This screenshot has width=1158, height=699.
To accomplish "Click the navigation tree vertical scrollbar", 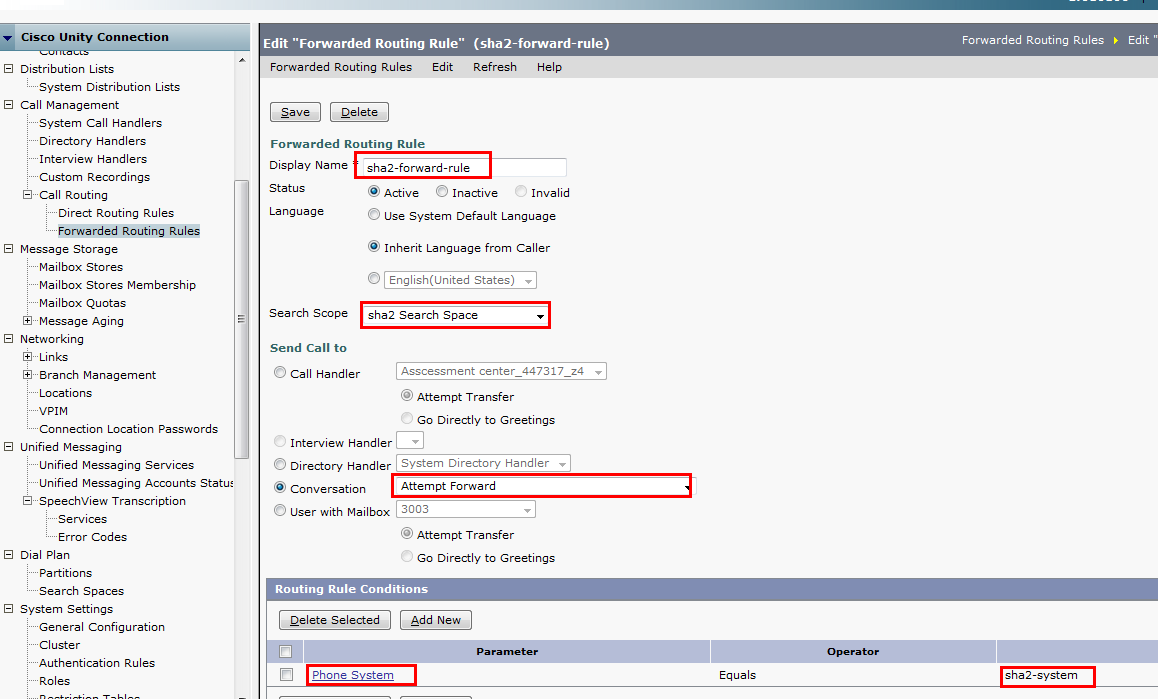I will pyautogui.click(x=241, y=319).
